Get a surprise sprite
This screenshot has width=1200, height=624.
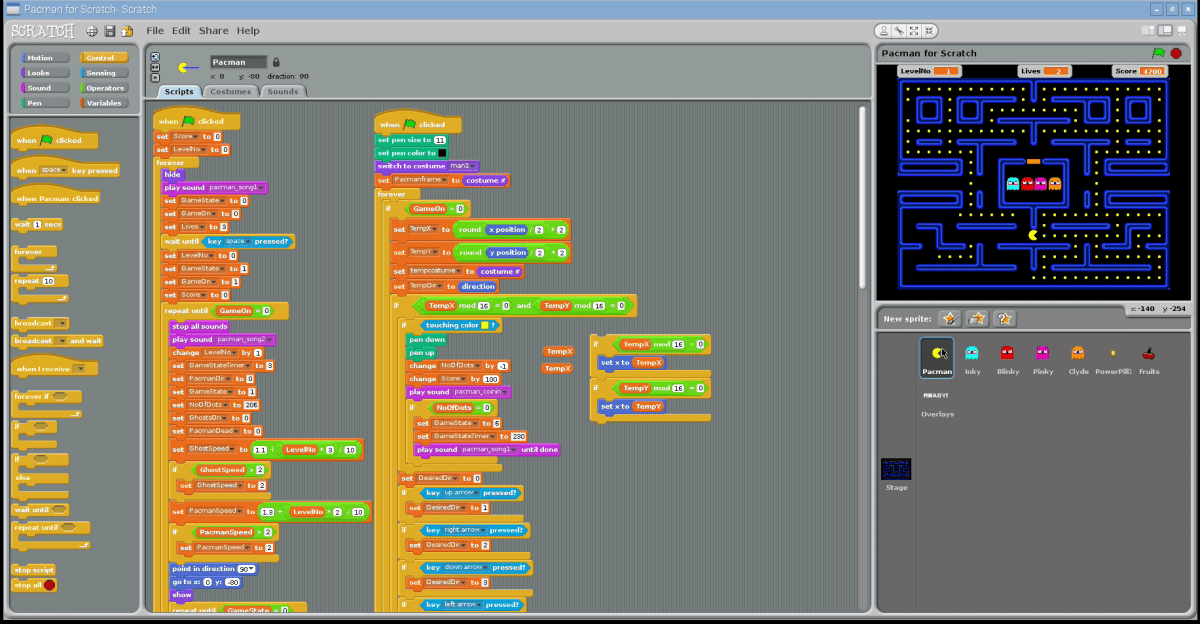pos(1005,318)
